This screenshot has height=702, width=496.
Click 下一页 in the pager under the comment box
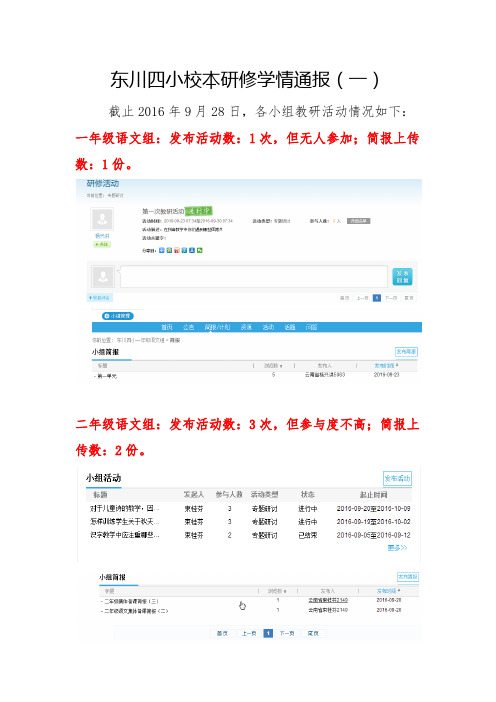point(391,298)
